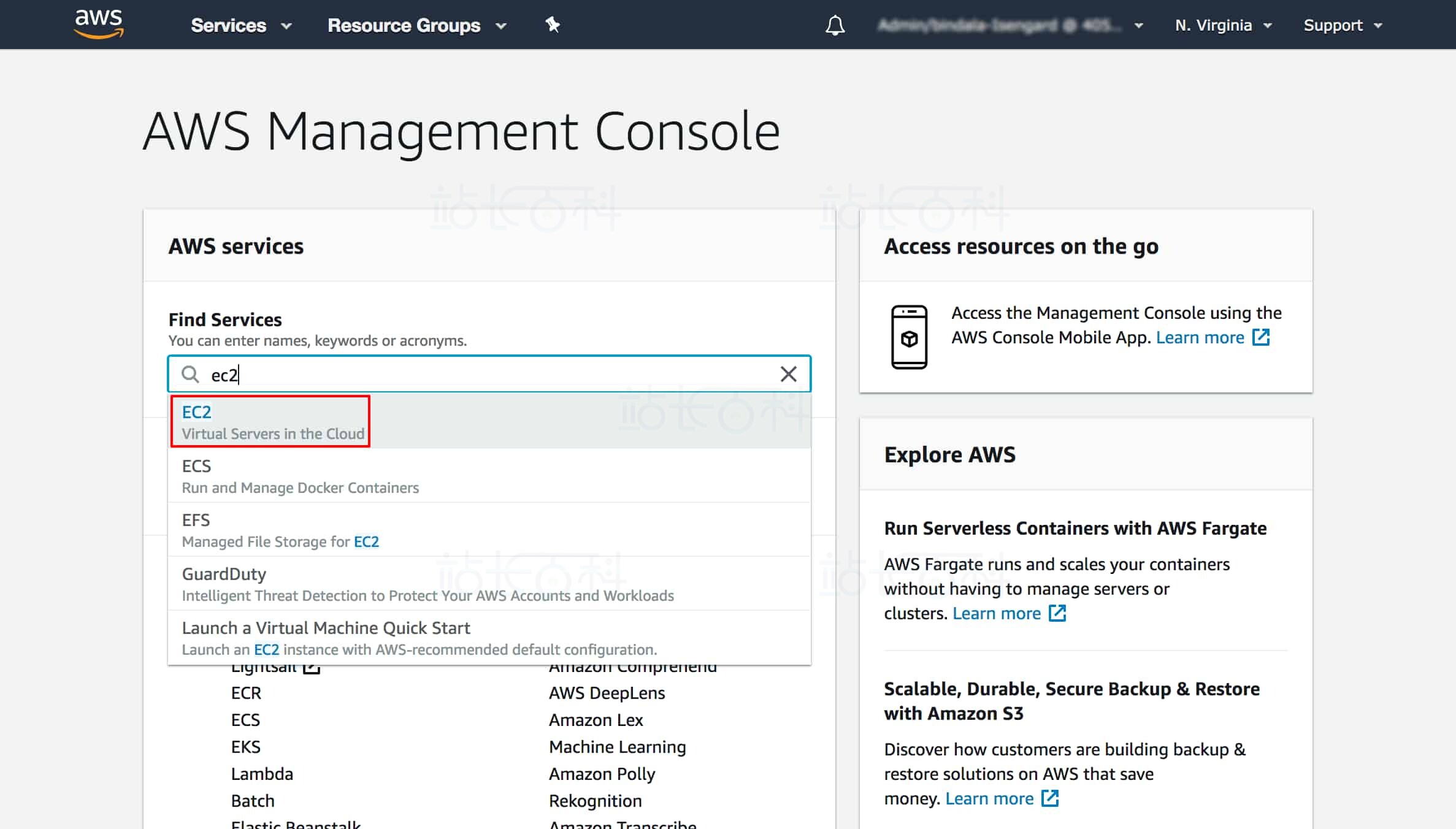Open the Amazon Polly service link
This screenshot has height=829, width=1456.
pos(602,774)
